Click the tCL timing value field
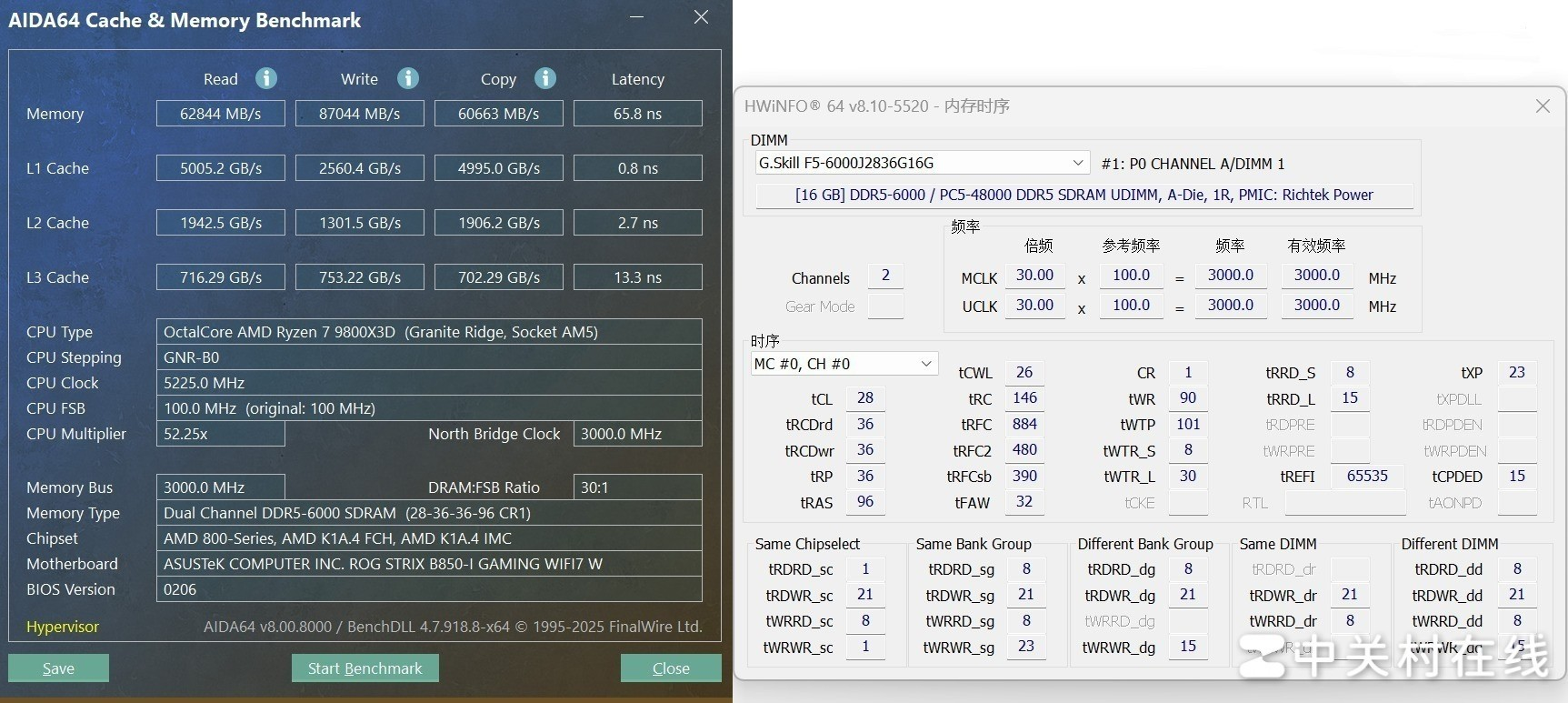 [x=865, y=398]
